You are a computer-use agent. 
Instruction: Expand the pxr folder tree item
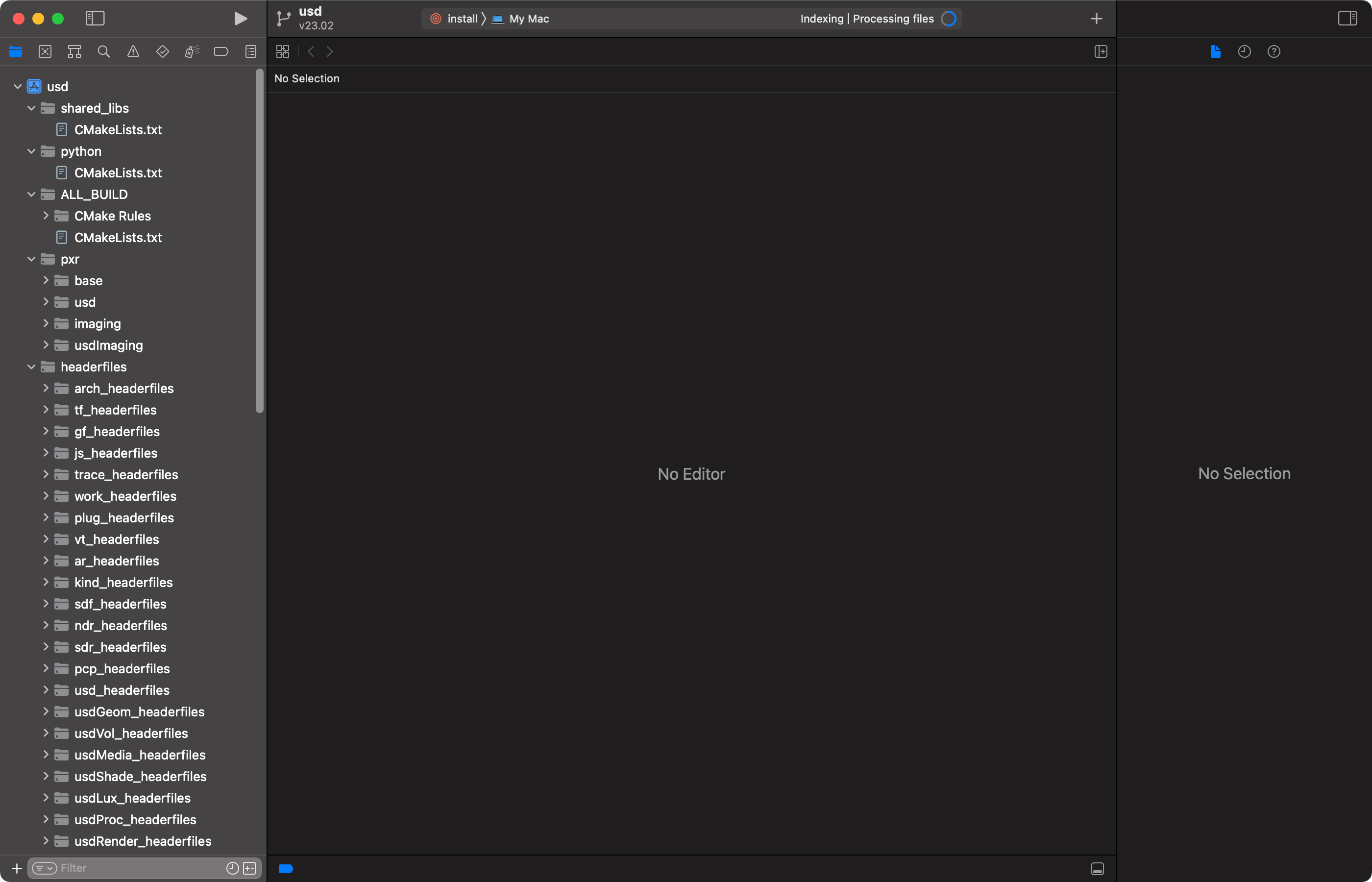(31, 259)
